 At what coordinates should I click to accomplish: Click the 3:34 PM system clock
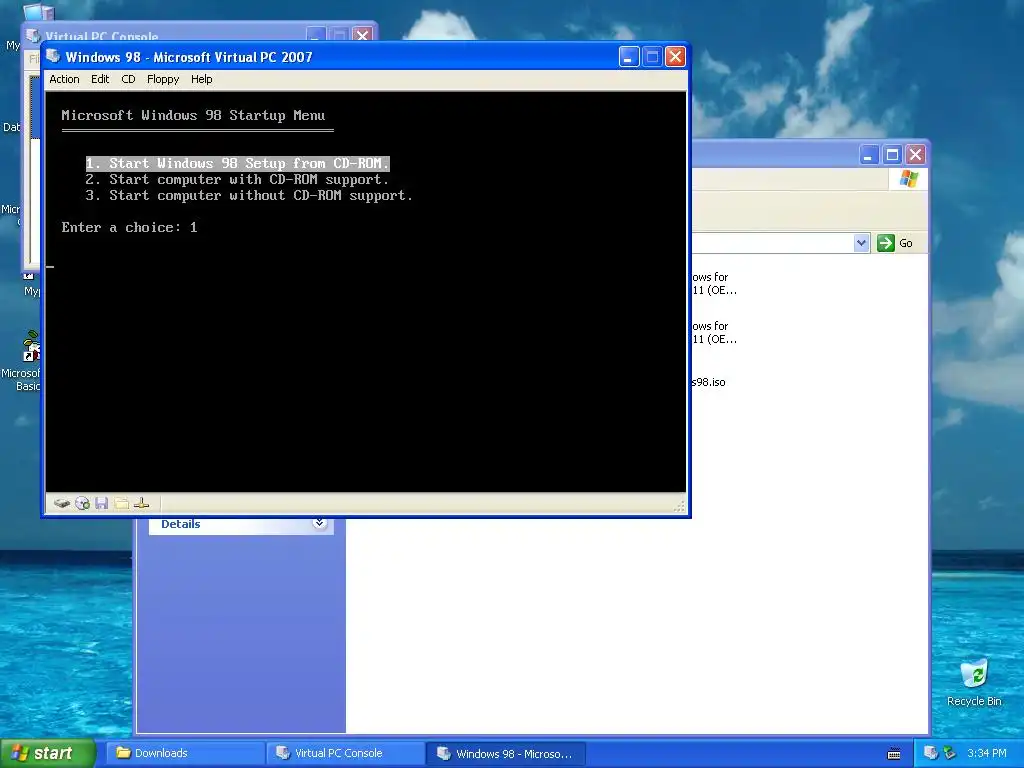(x=986, y=753)
